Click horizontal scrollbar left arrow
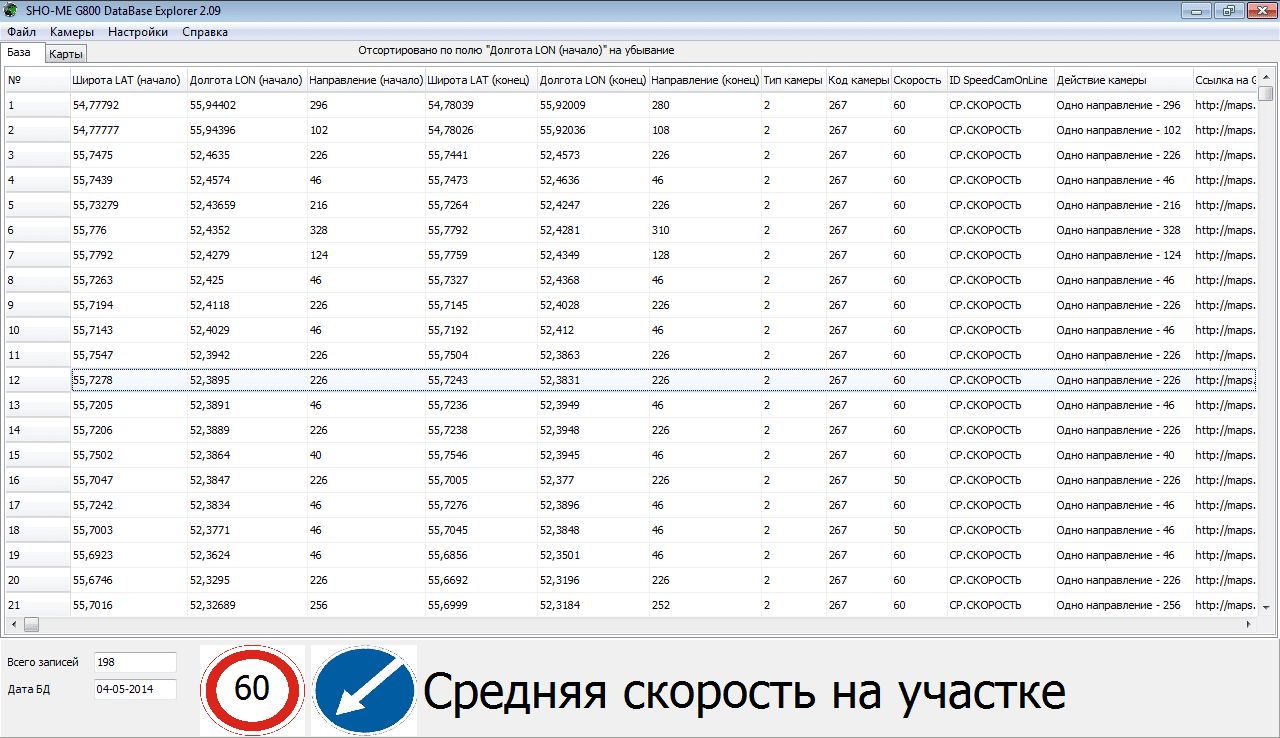1280x738 pixels. tap(13, 624)
